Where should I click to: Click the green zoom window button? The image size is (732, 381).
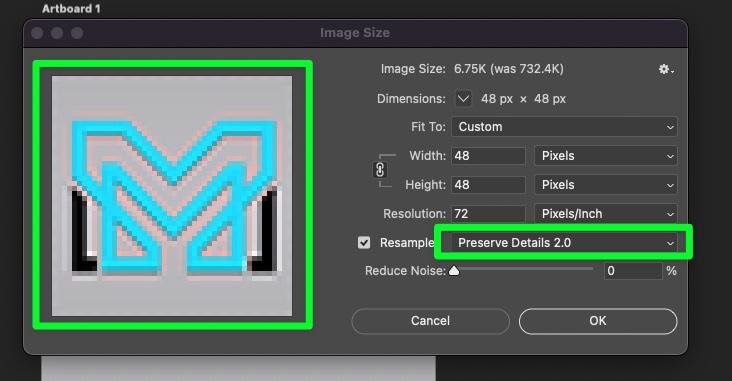(x=77, y=33)
